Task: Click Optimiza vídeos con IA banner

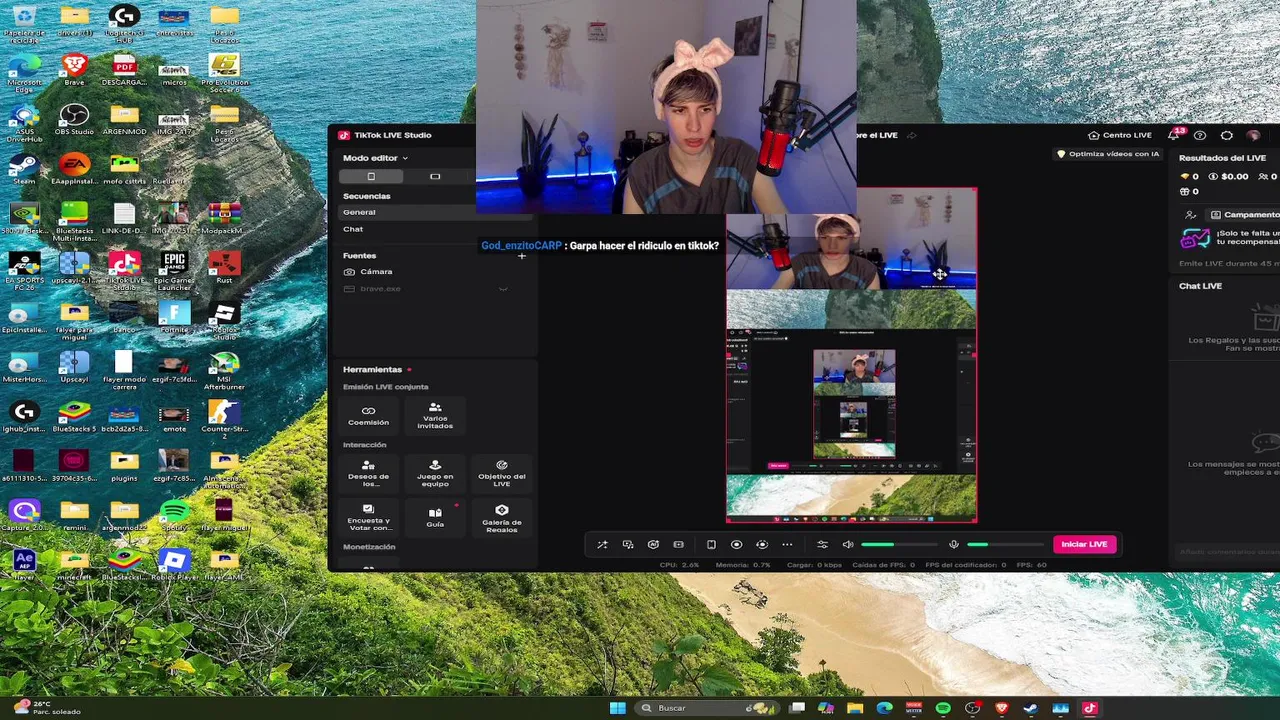Action: [1108, 154]
